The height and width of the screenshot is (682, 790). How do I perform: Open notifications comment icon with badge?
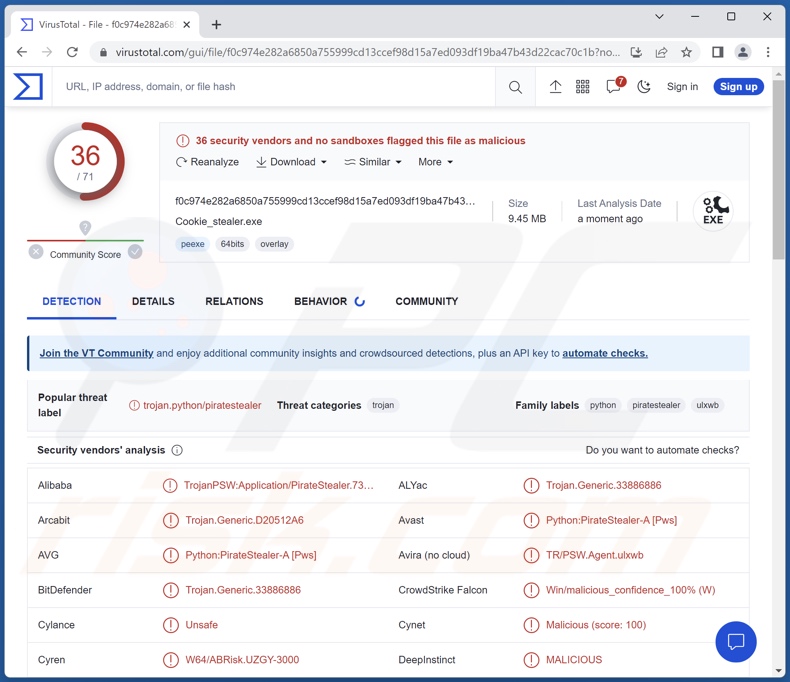[x=615, y=86]
